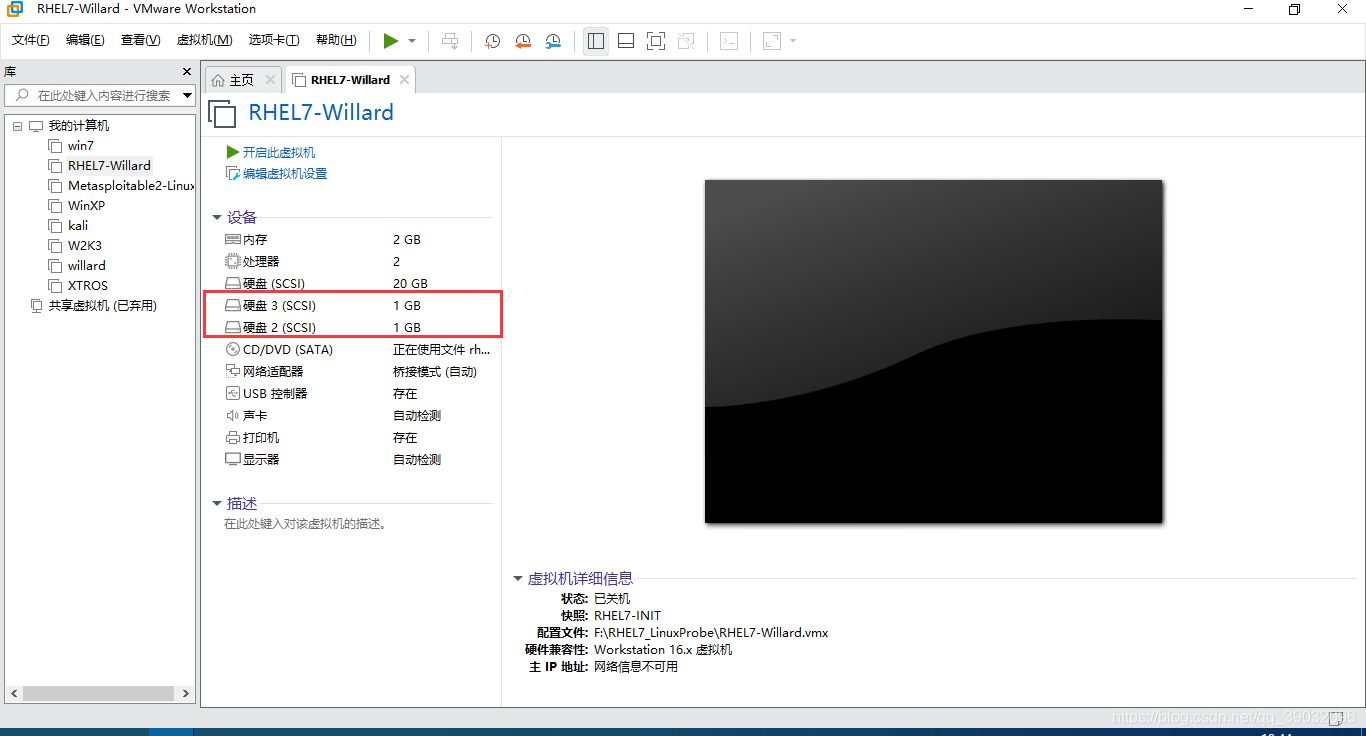Screen dimensions: 1366x736
Task: Collapse the 描述 section
Action: 216,503
